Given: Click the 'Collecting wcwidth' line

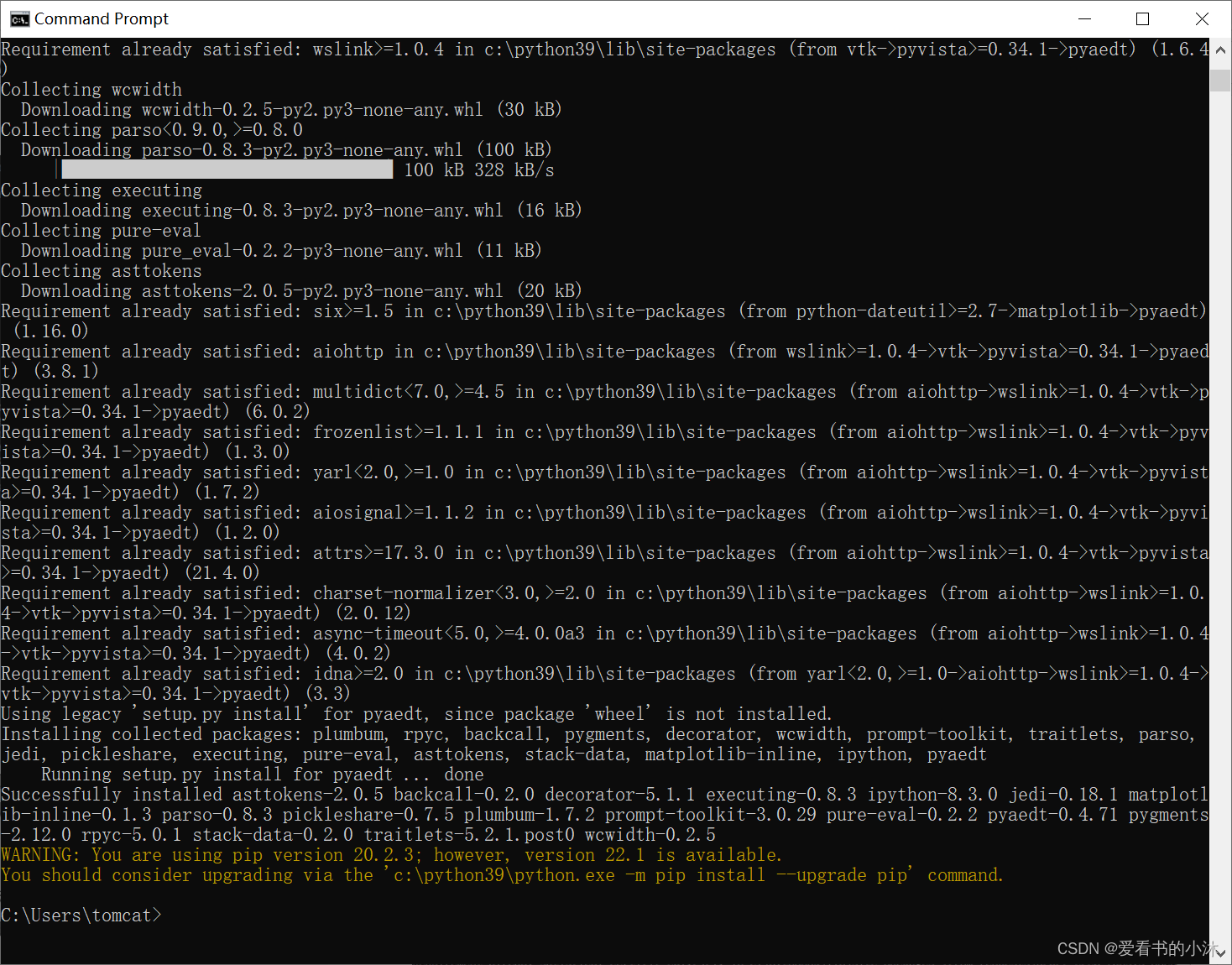Looking at the screenshot, I should tap(91, 90).
